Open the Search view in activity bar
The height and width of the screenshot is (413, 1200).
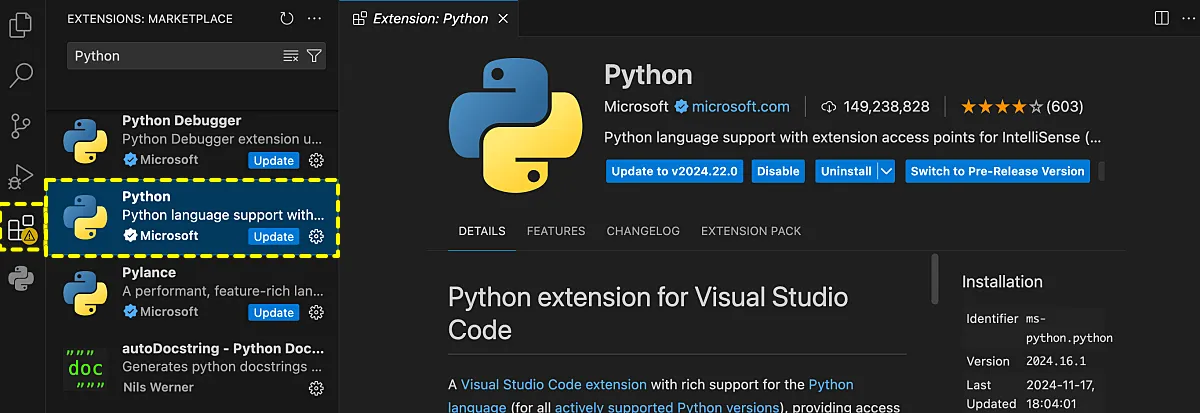tap(20, 75)
